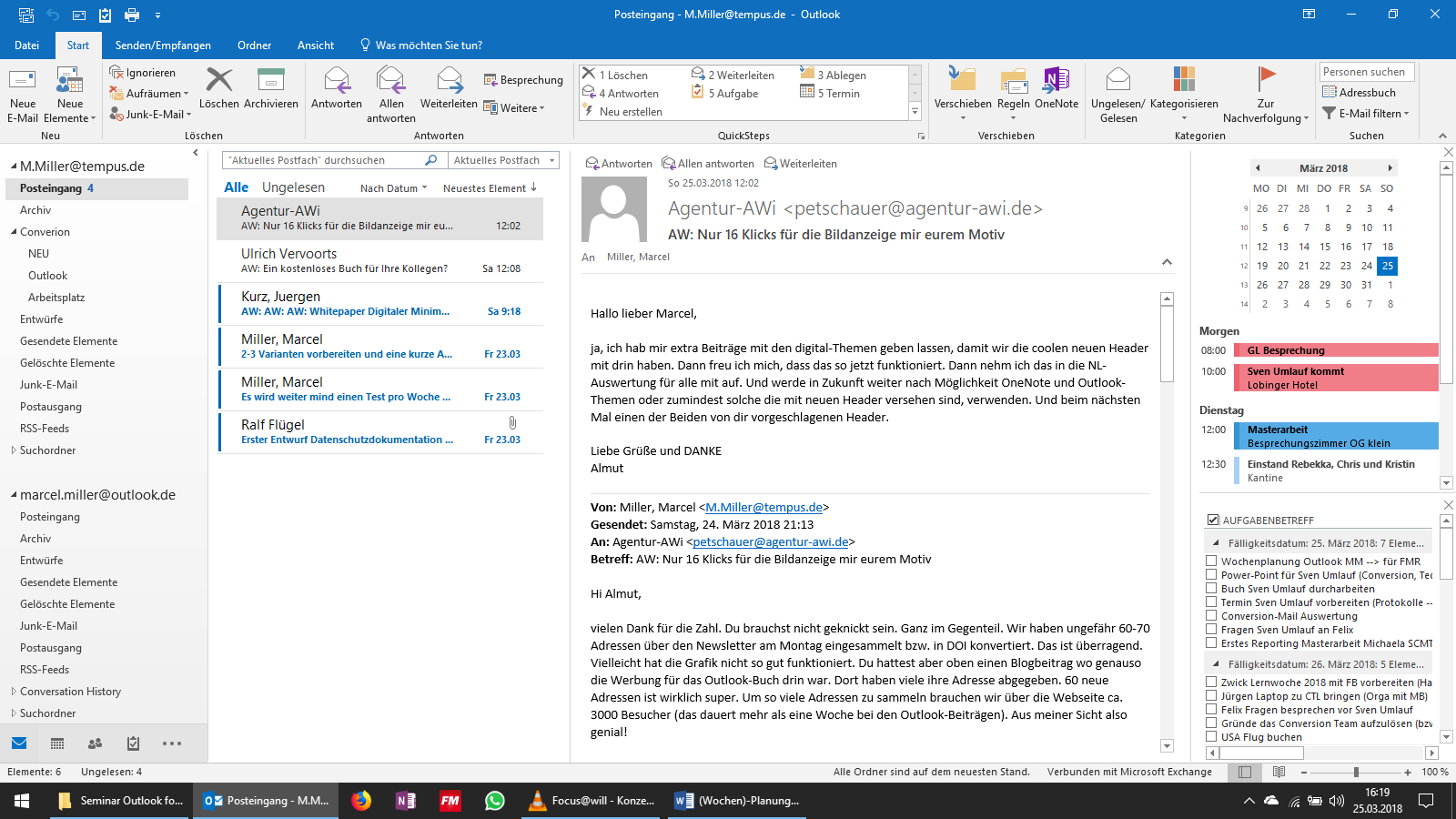
Task: Check the task Zwick Lernwoche 2018
Action: pyautogui.click(x=1211, y=682)
